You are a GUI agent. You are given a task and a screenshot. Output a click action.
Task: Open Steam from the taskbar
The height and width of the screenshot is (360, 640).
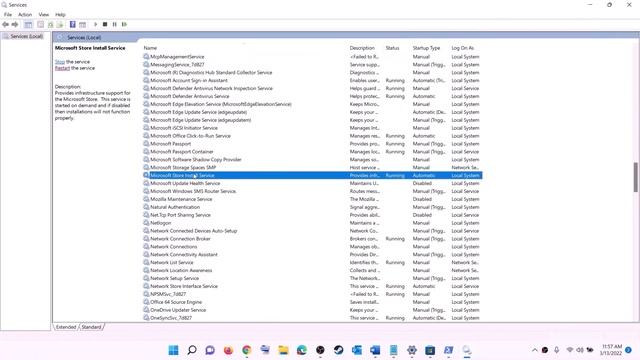coord(338,350)
